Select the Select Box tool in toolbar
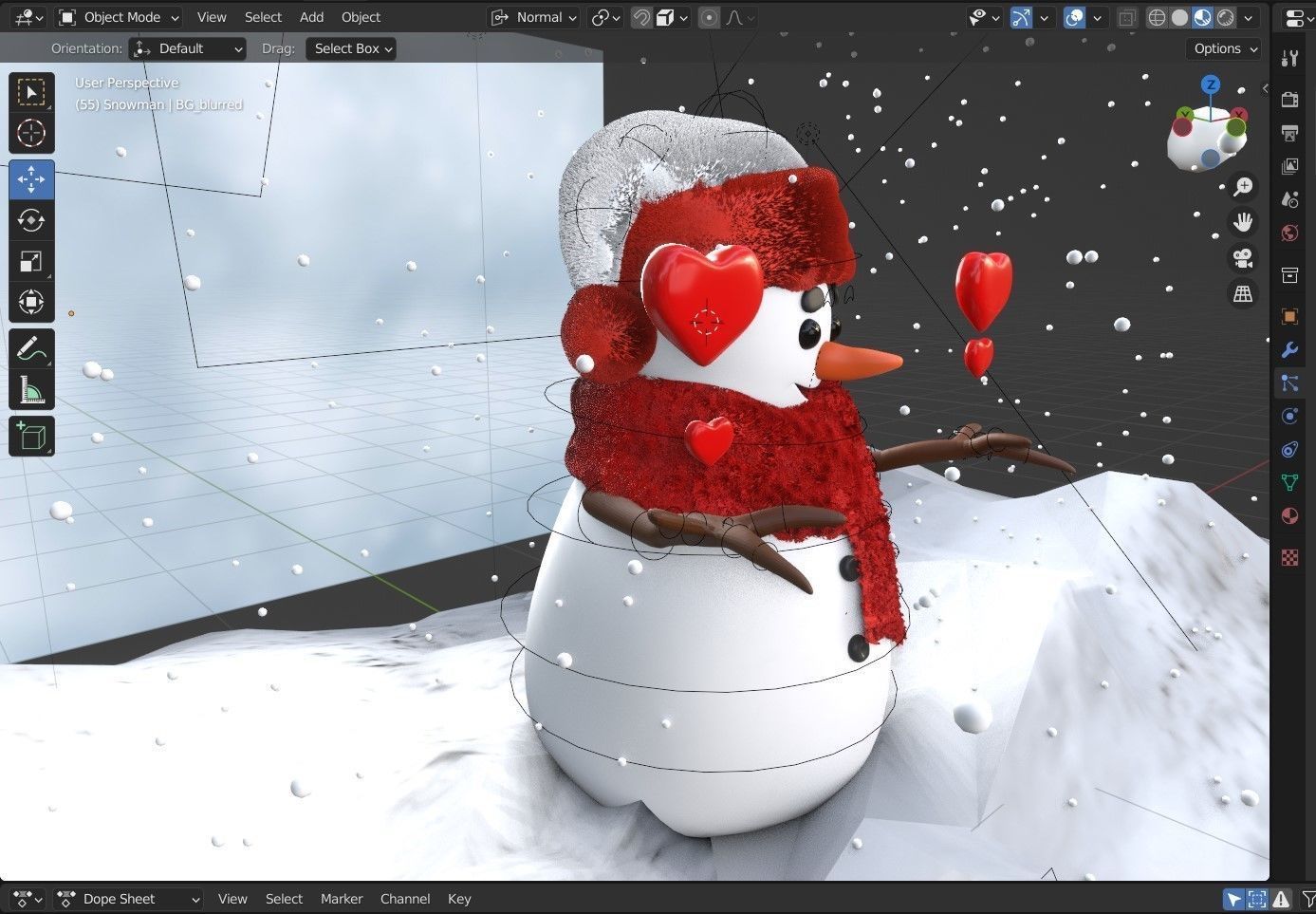 point(31,92)
